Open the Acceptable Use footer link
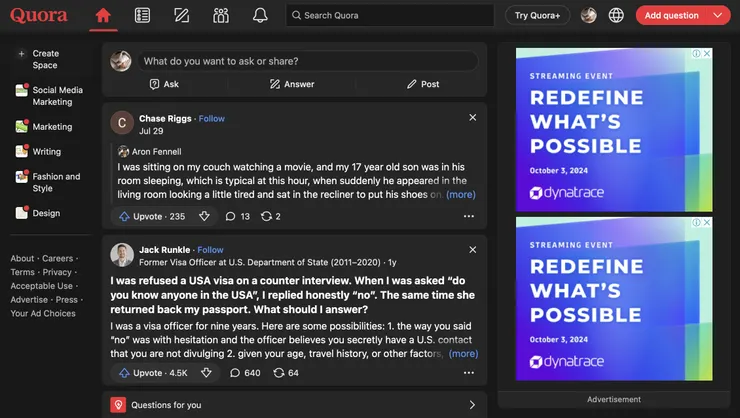740x418 pixels. 42,286
